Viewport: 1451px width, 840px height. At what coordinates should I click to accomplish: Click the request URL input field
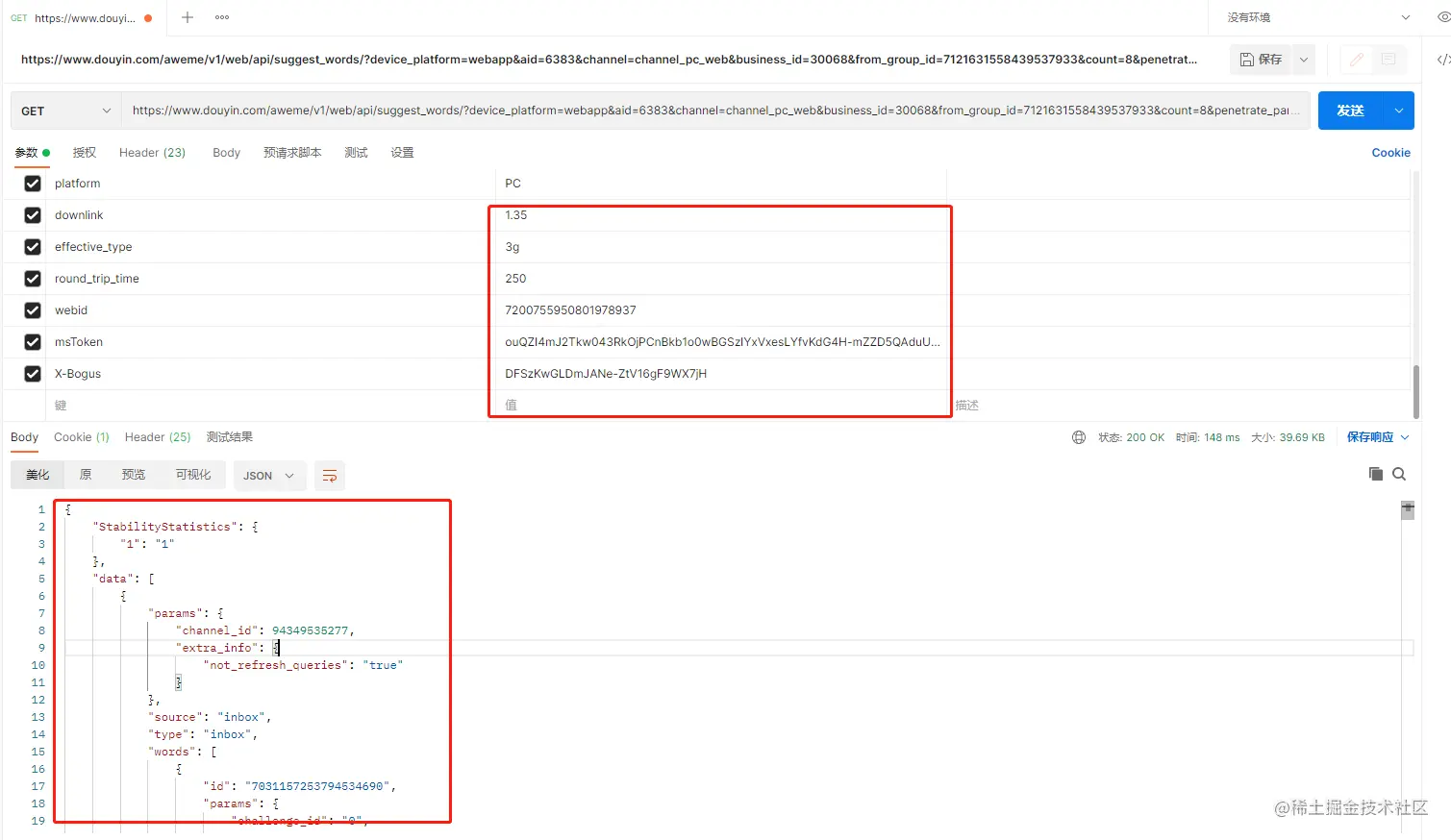click(x=715, y=111)
